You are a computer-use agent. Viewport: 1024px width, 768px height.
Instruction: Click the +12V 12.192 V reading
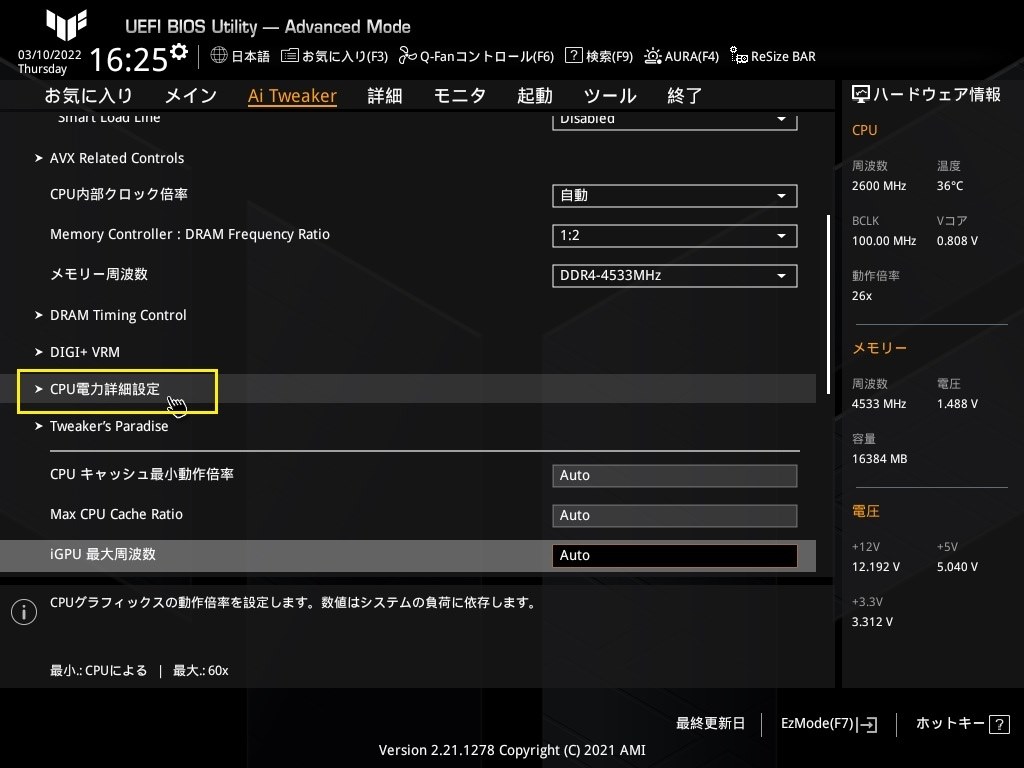tap(876, 567)
